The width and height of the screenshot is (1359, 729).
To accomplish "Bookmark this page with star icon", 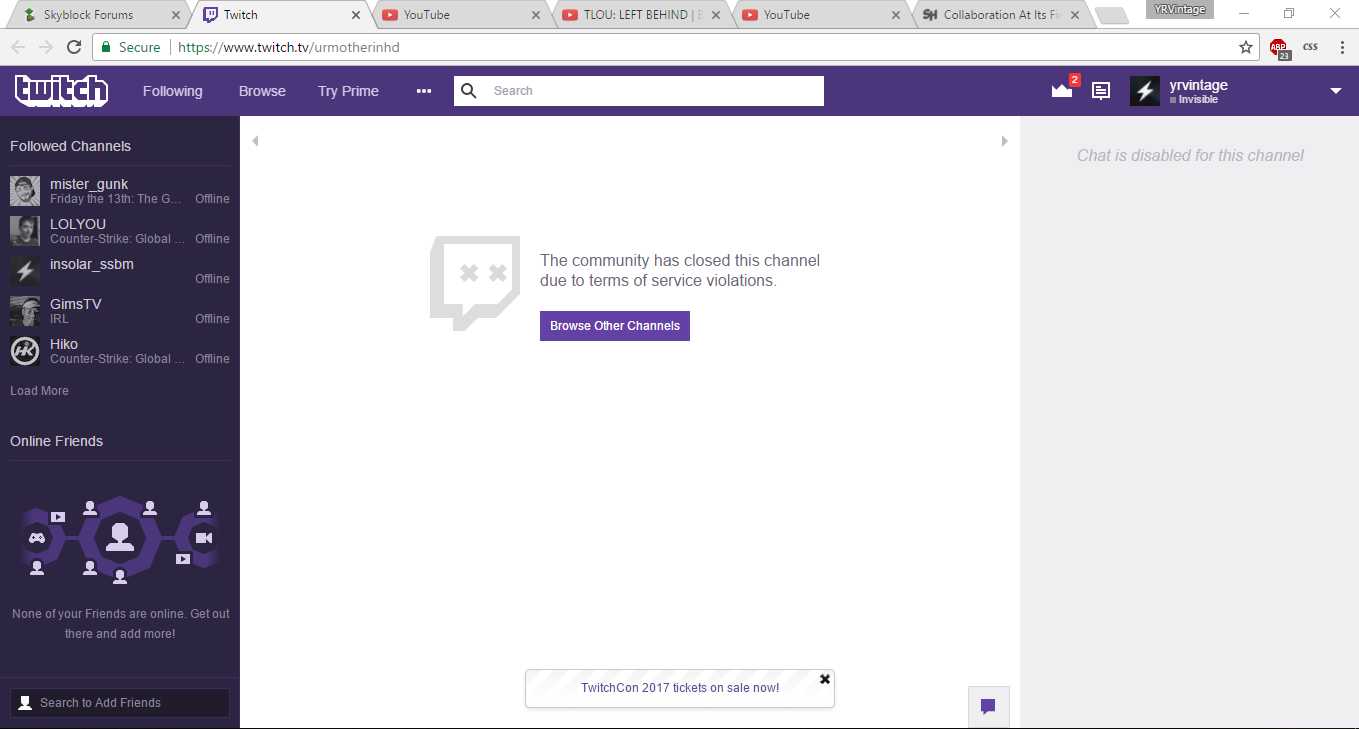I will tap(1246, 47).
